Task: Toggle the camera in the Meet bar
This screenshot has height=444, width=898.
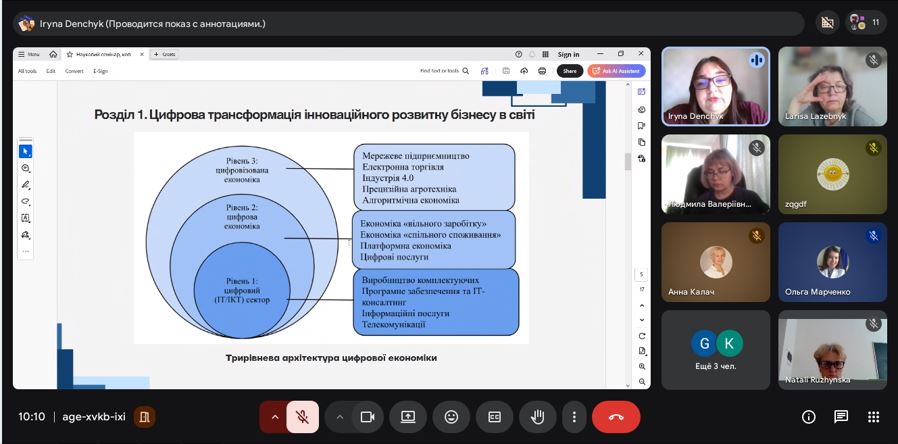Action: tap(367, 417)
